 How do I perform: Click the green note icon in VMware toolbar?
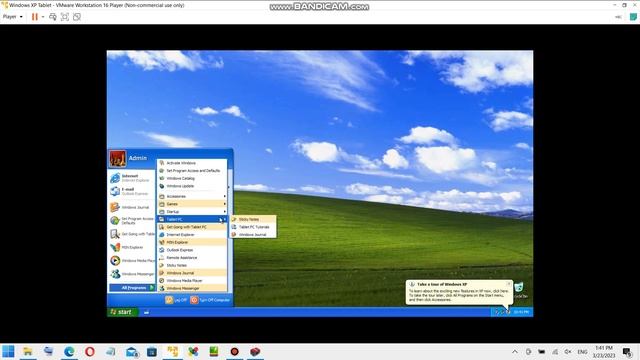633,17
